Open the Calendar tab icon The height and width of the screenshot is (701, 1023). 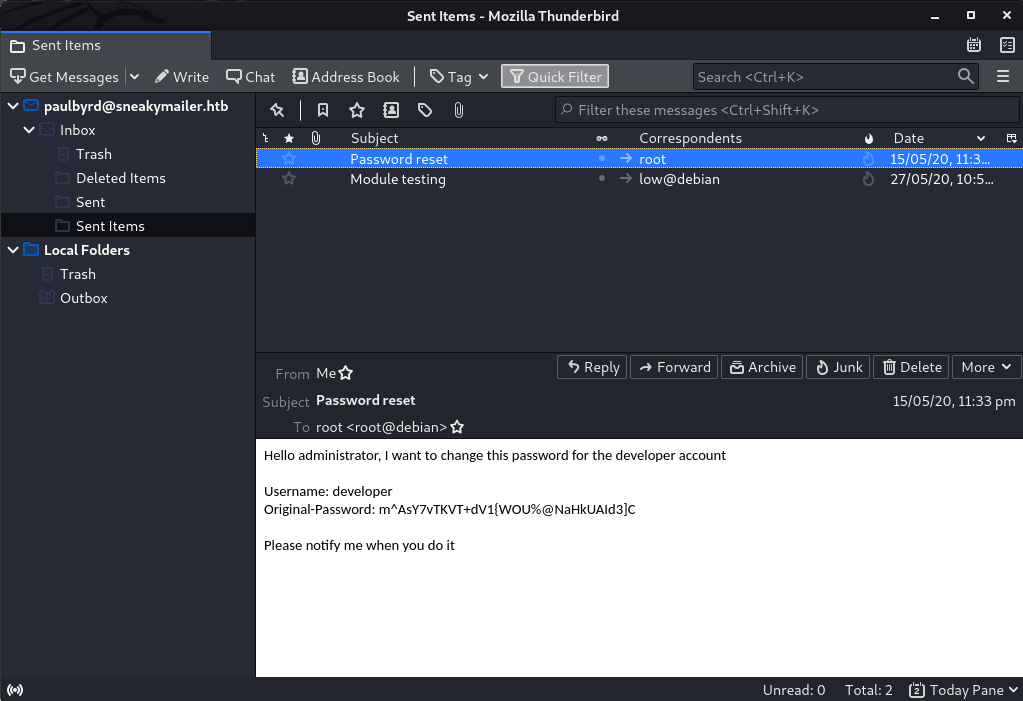974,45
